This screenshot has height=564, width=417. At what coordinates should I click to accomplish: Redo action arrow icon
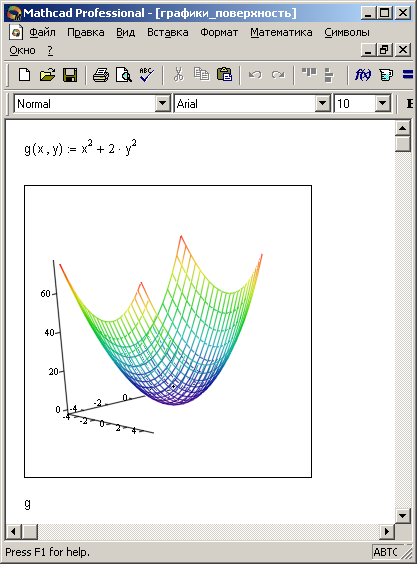(x=278, y=75)
